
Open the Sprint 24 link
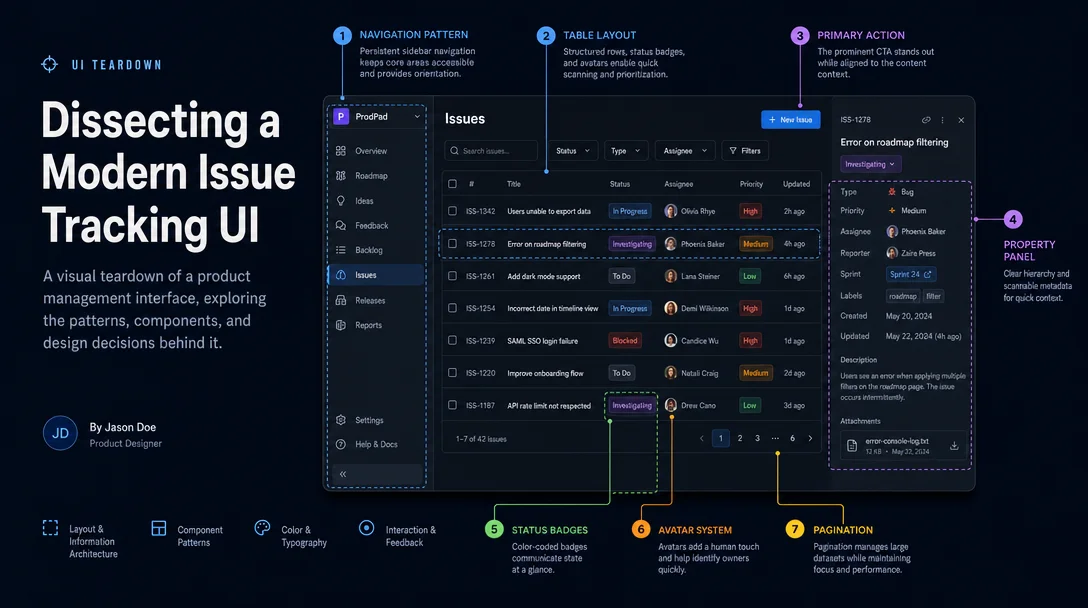coord(910,274)
